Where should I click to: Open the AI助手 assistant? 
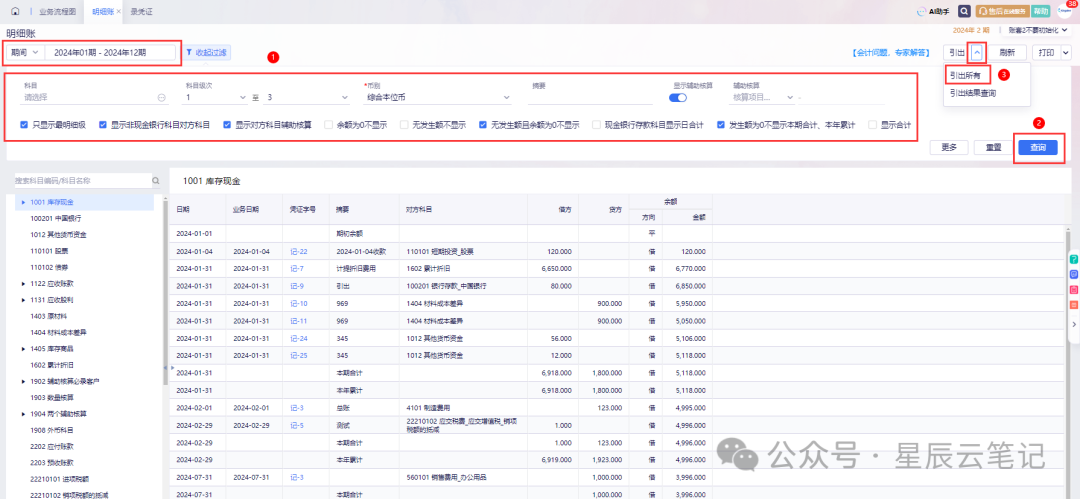[x=933, y=12]
